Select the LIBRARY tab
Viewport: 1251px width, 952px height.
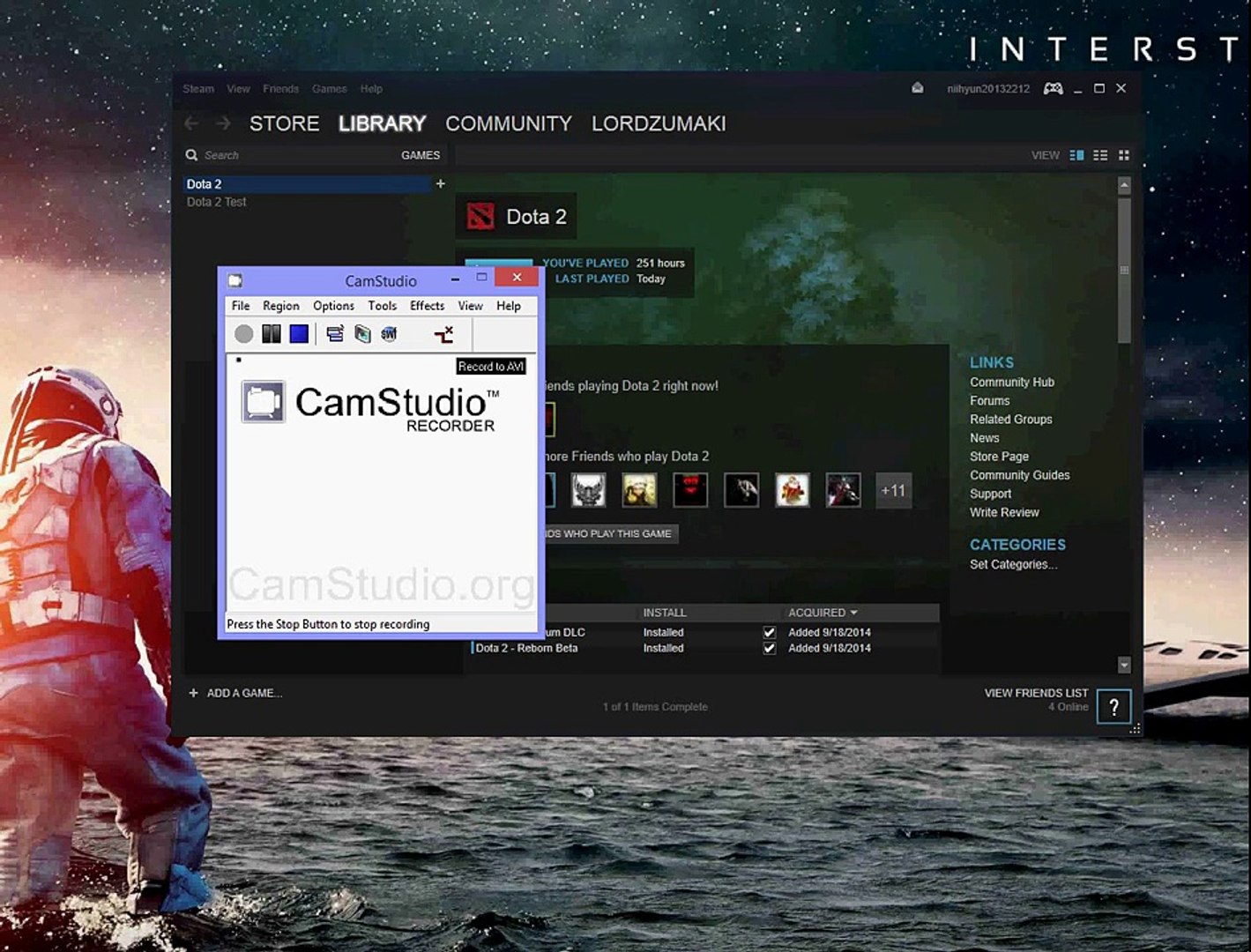click(383, 123)
